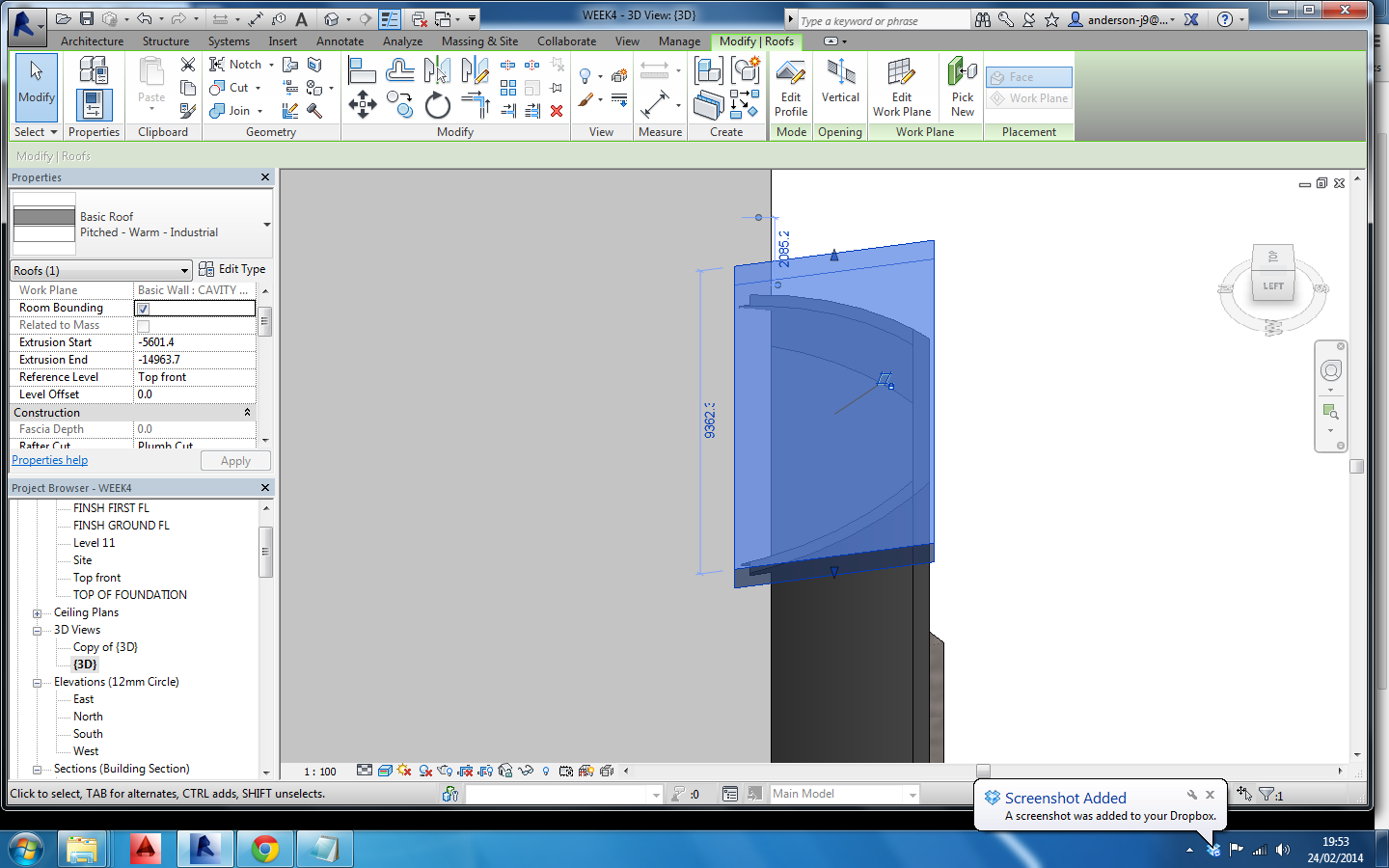This screenshot has height=868, width=1389.
Task: Open the Massing & Site ribbon tab
Action: click(x=479, y=41)
